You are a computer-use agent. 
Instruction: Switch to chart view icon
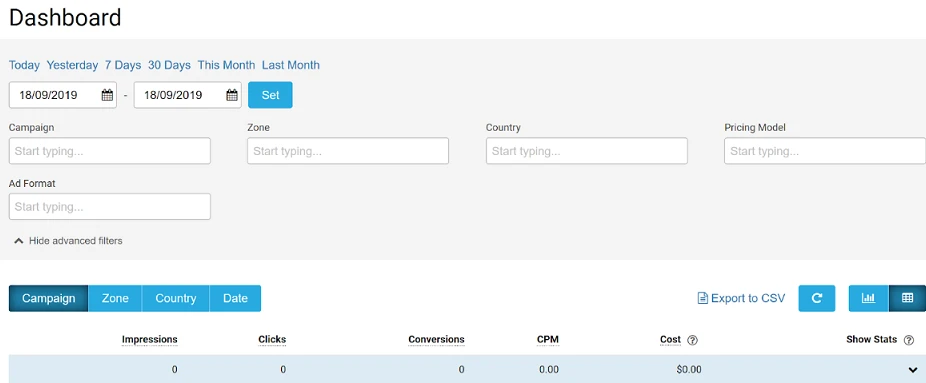(x=869, y=298)
